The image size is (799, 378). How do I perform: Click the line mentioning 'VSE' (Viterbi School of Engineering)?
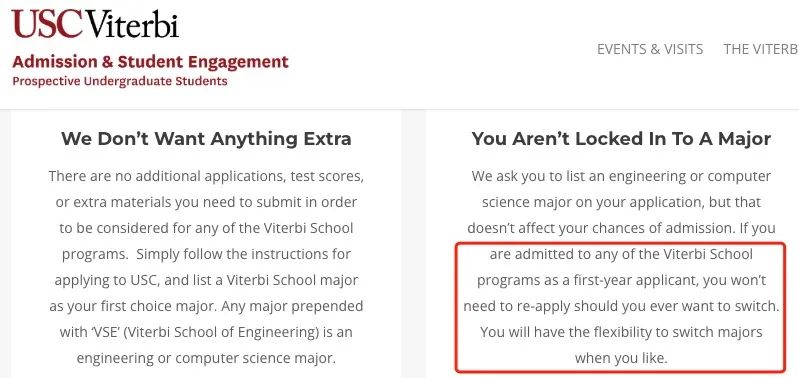(x=206, y=332)
